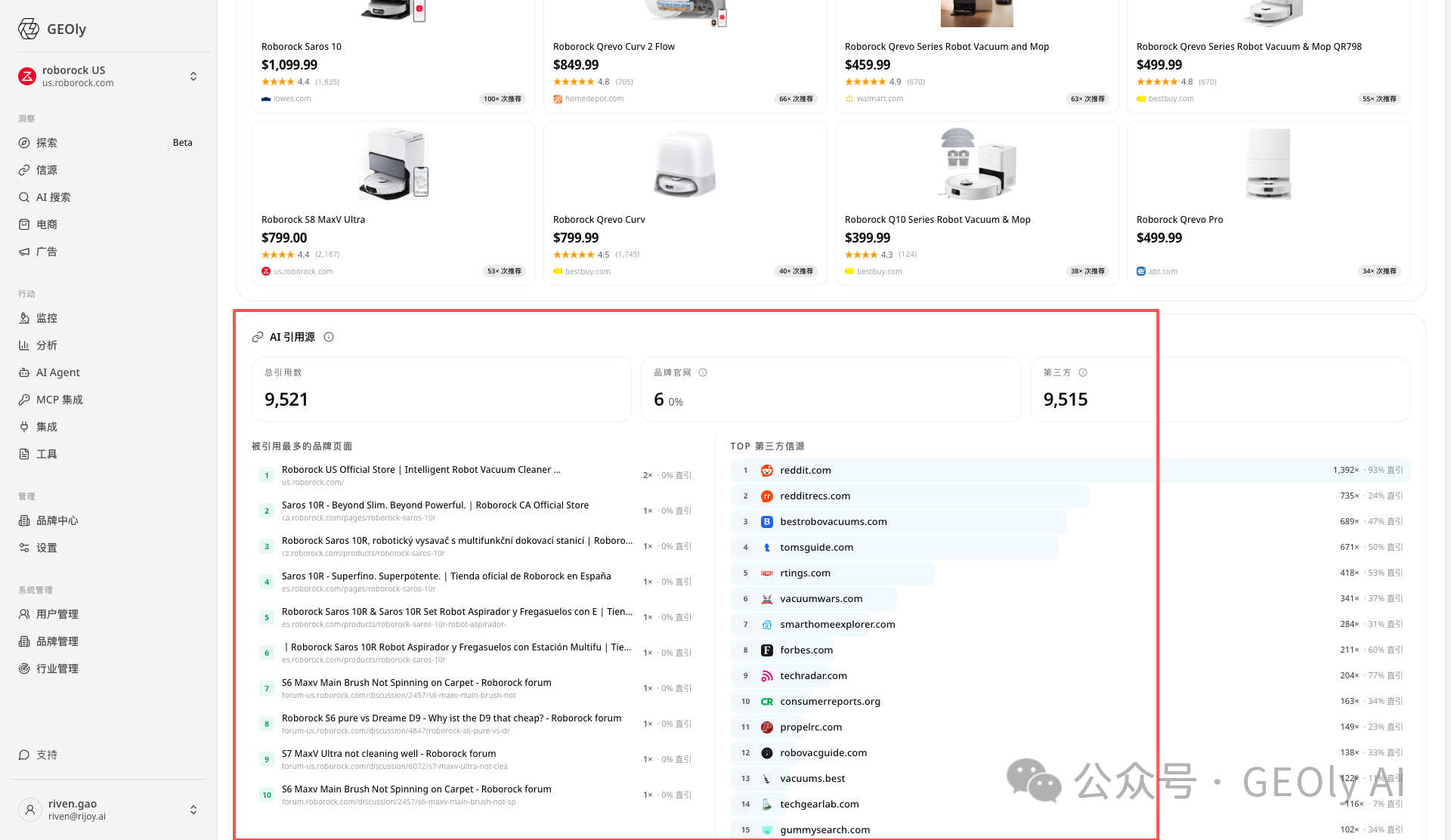The image size is (1451, 840).
Task: Open robovacguide.com source row
Action: click(1070, 753)
